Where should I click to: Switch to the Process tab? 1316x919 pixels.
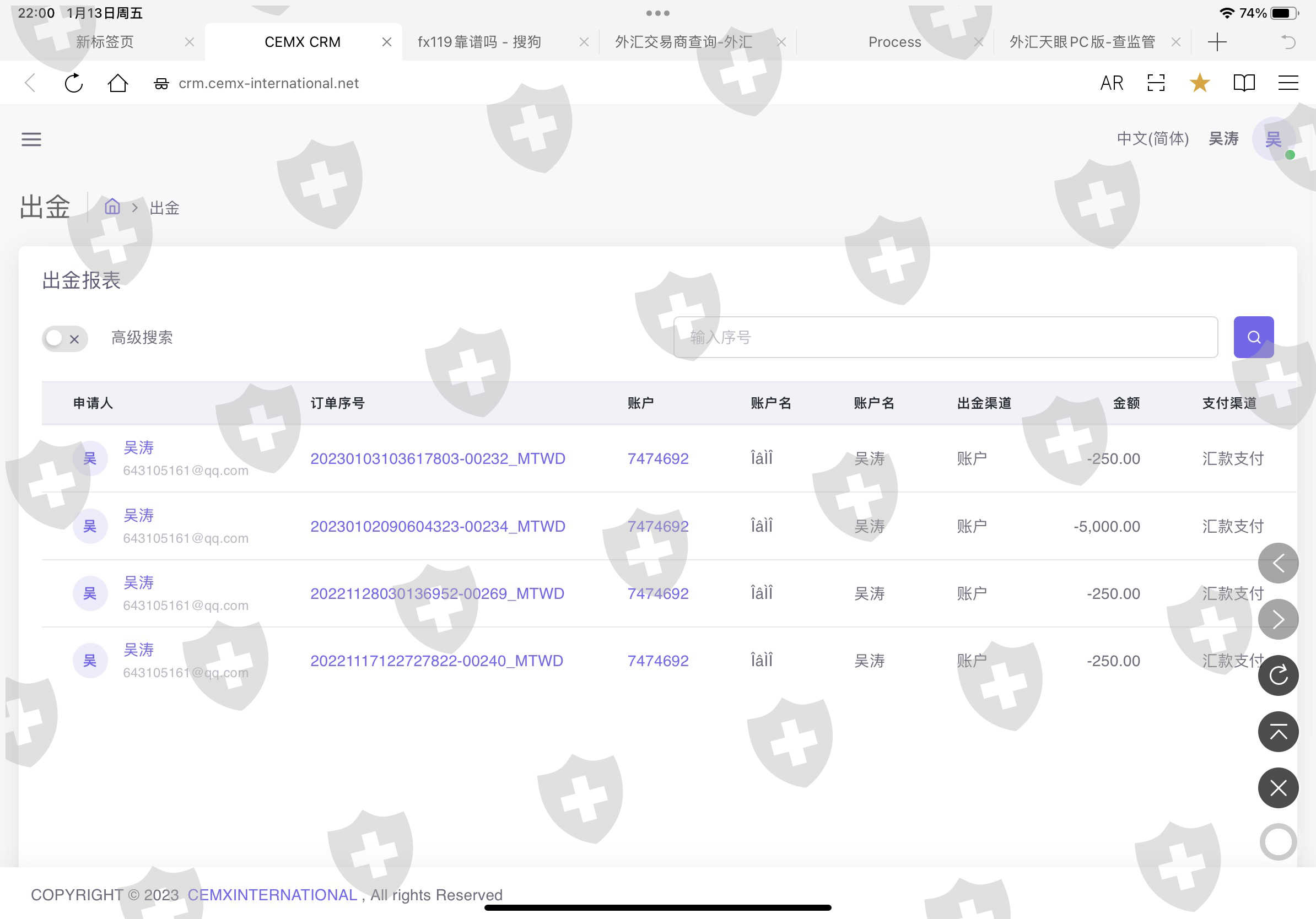[x=894, y=42]
